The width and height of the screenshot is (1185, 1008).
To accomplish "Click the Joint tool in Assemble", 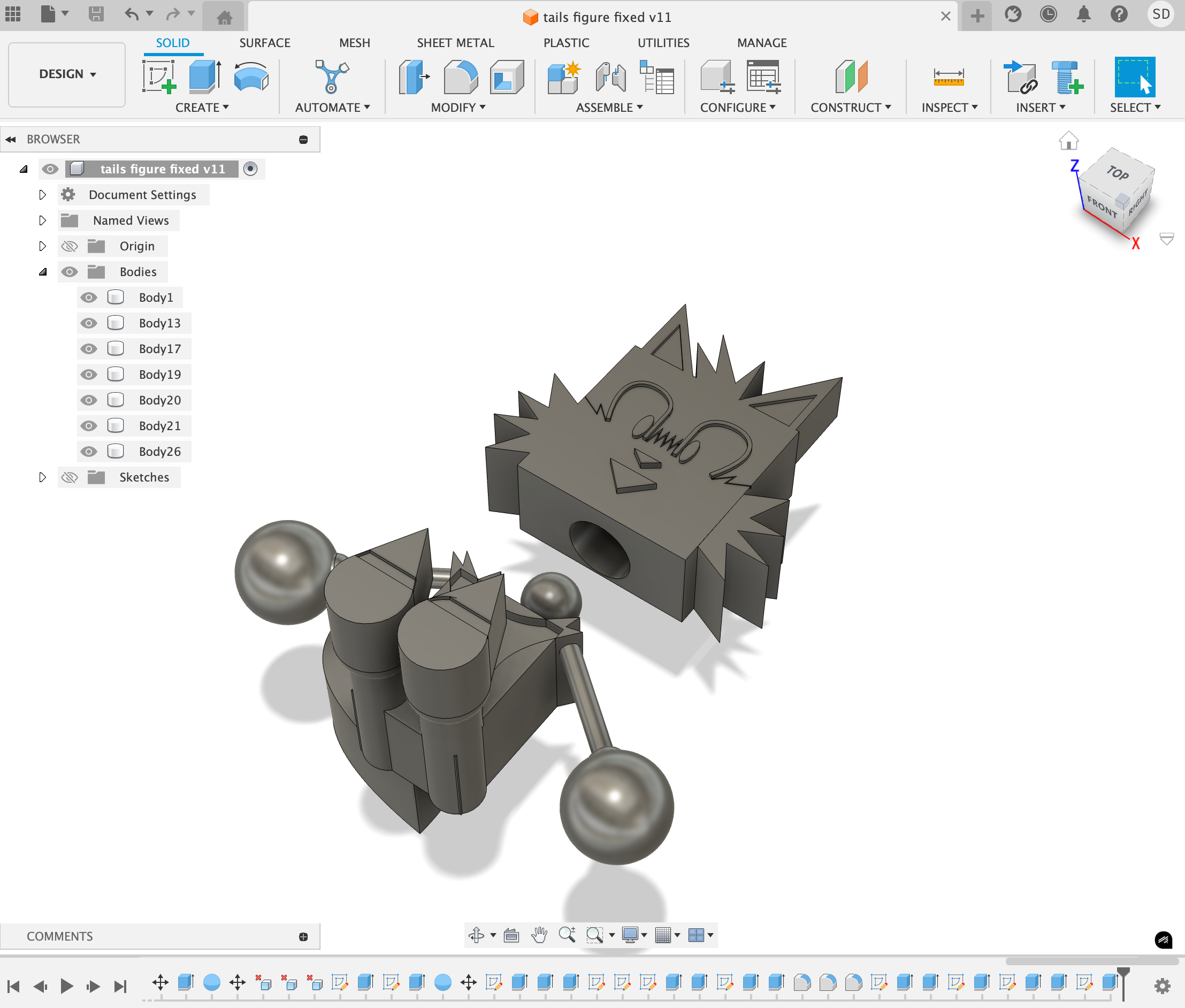I will 610,77.
